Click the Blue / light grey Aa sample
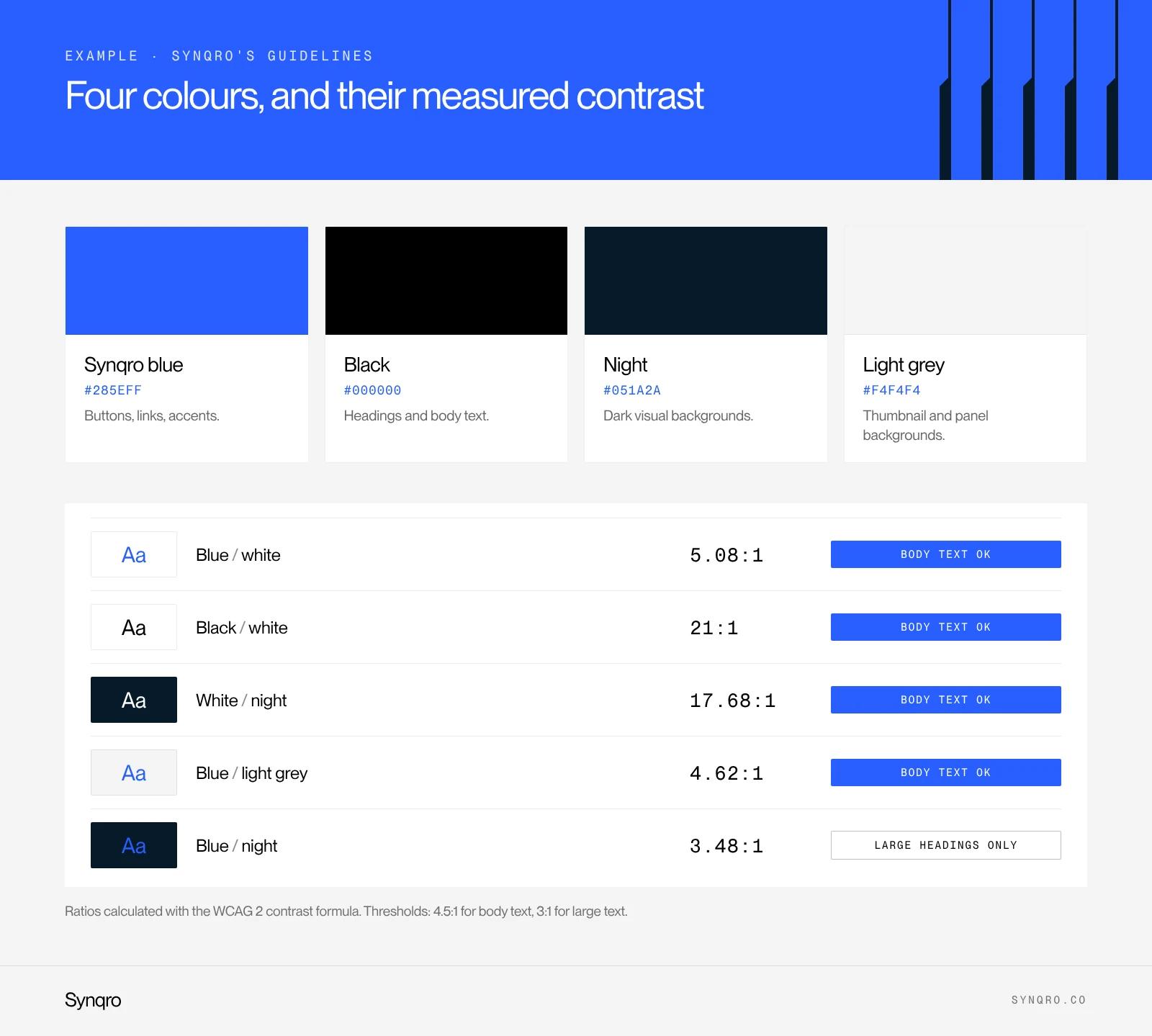The width and height of the screenshot is (1152, 1036). tap(134, 773)
